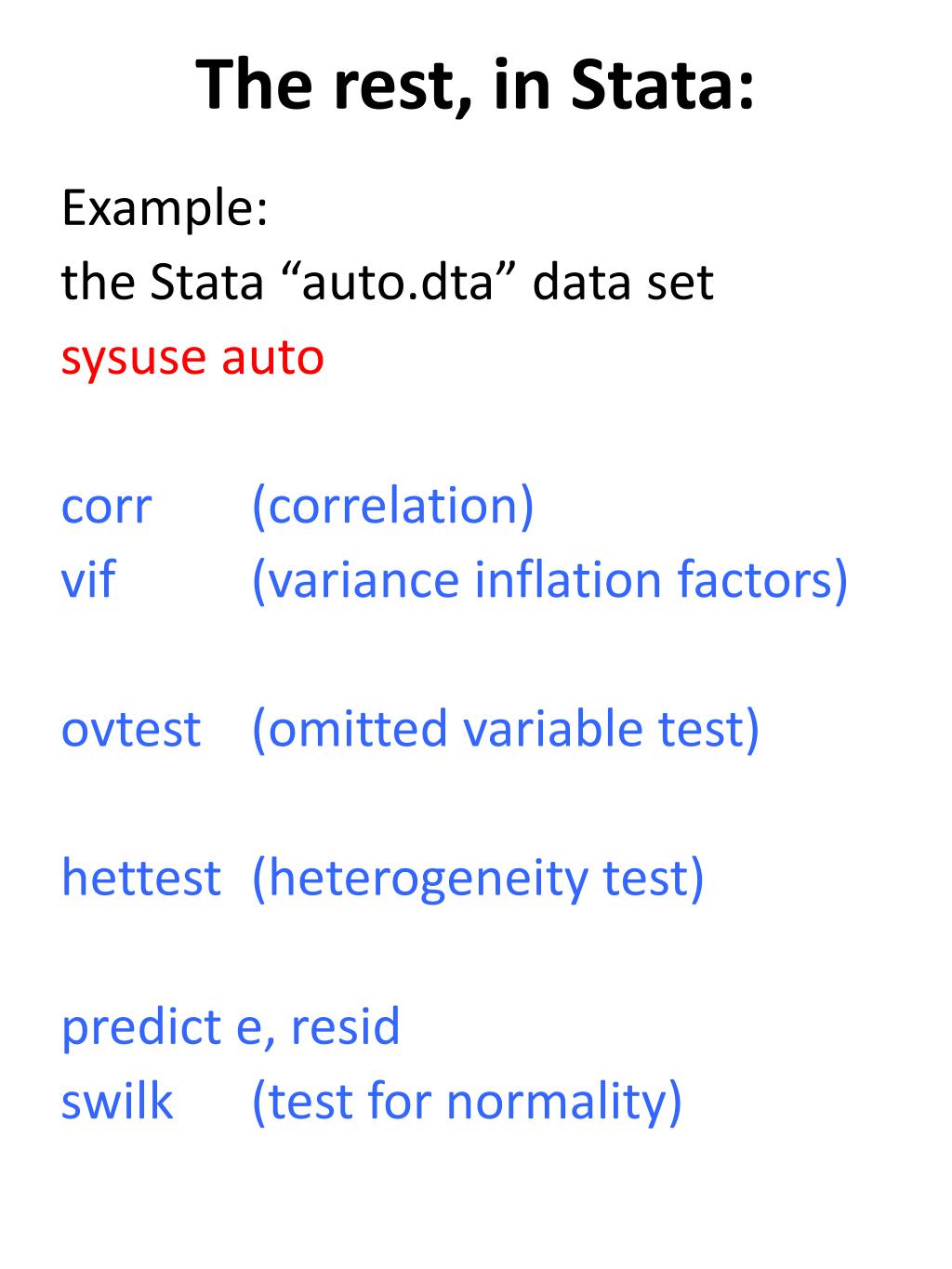
Task: Click the "(correlation)" description
Action: [x=393, y=507]
